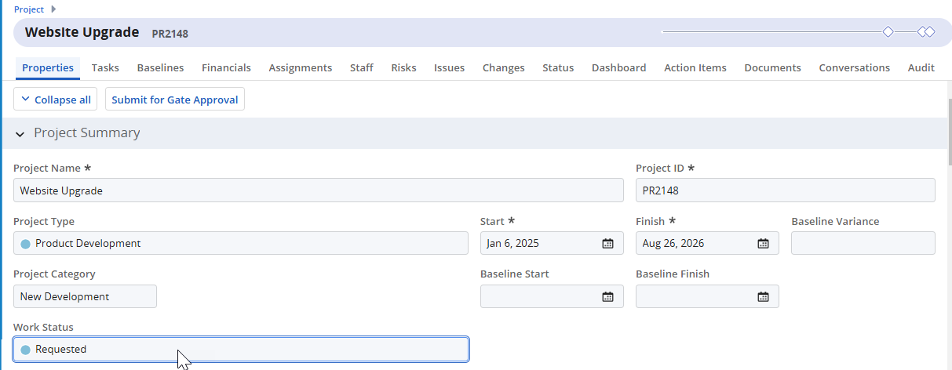
Task: Click the Website Upgrade header title
Action: (x=82, y=32)
